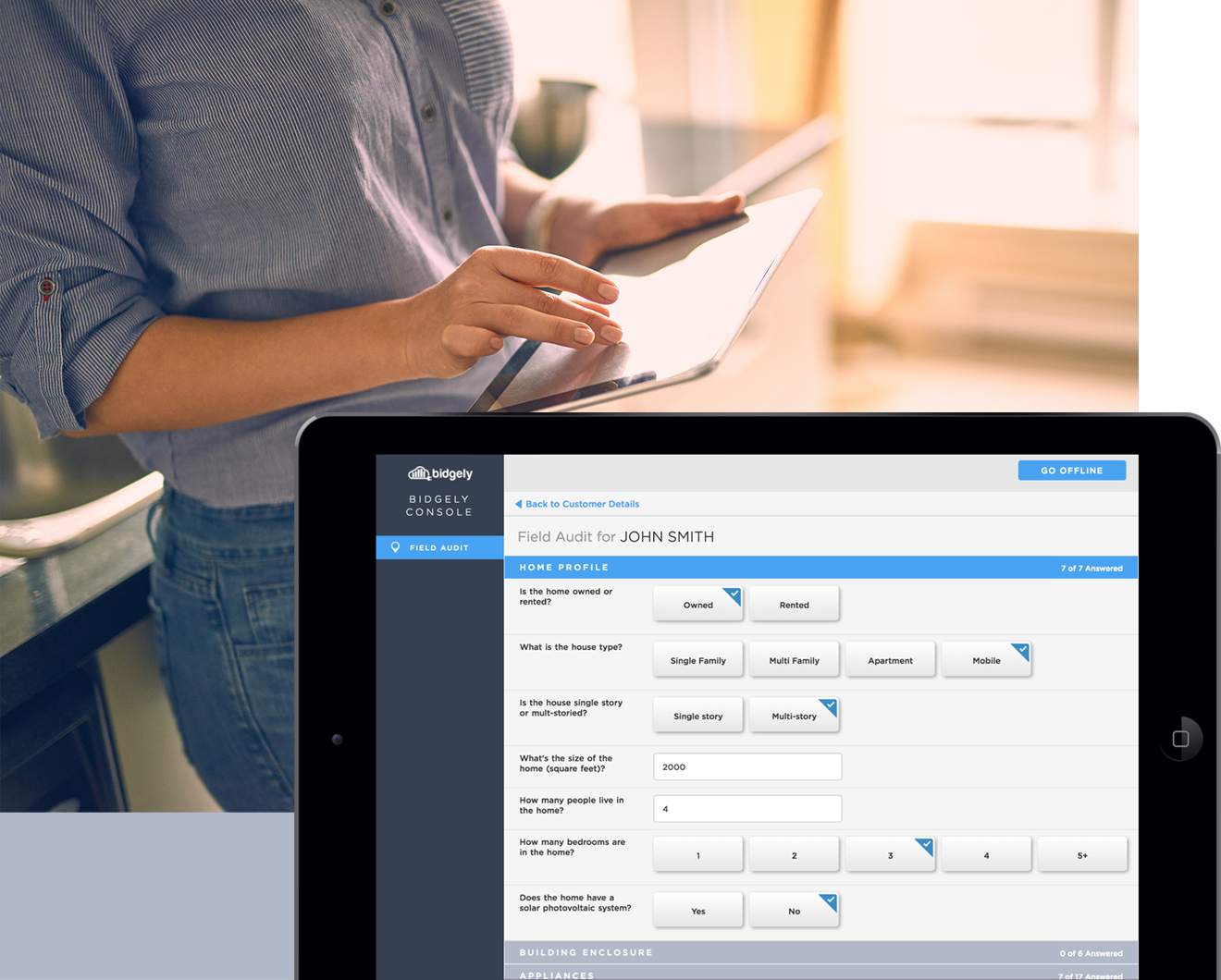Click the home size field showing 2000

[x=747, y=766]
